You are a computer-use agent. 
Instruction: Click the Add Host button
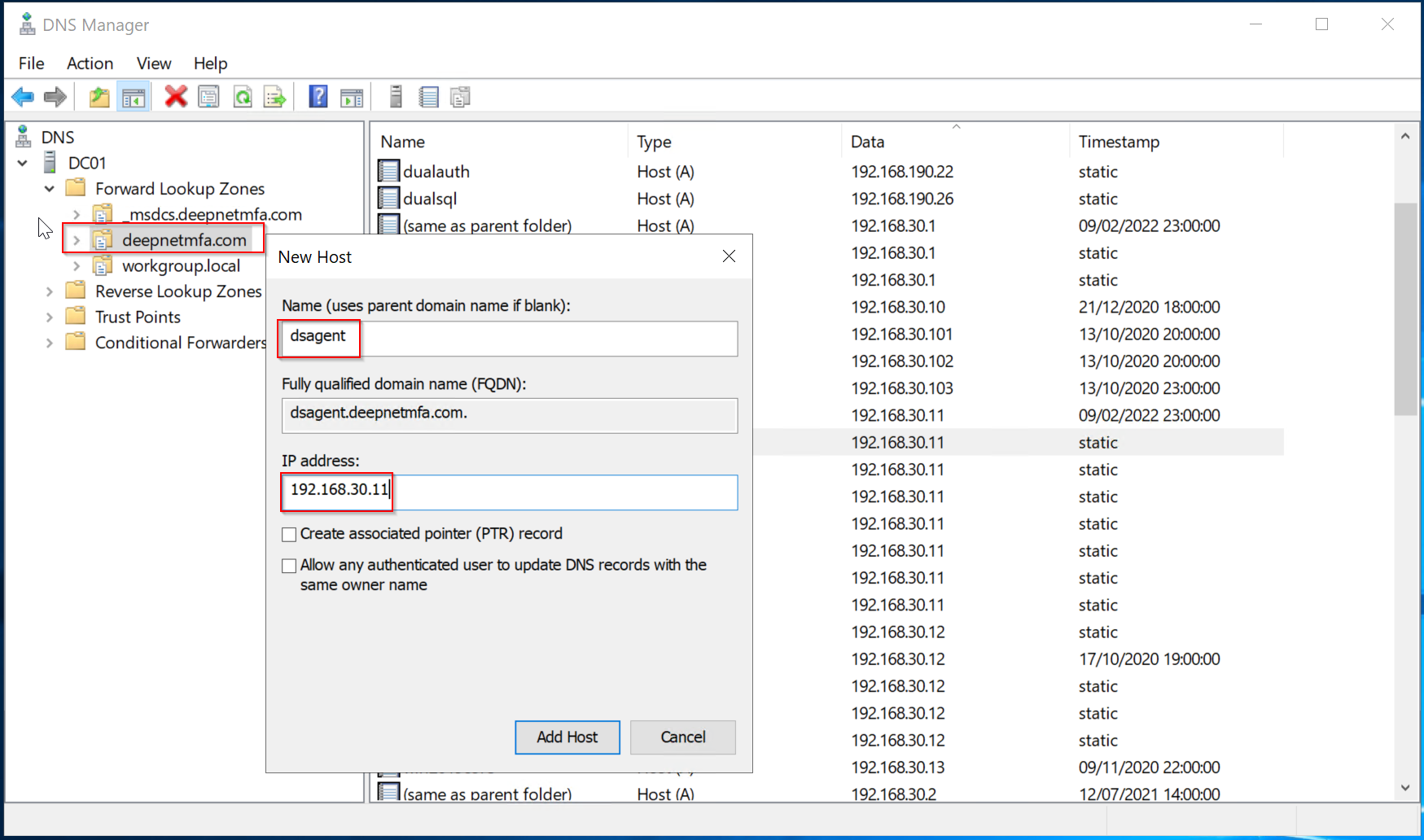coord(567,737)
